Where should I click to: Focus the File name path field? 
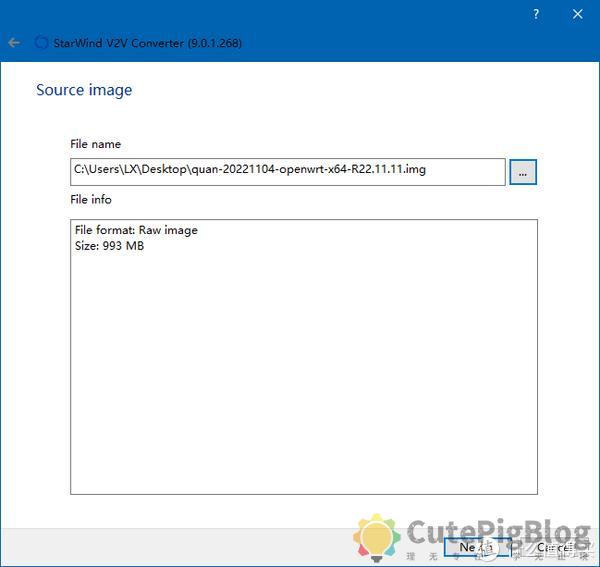[288, 172]
